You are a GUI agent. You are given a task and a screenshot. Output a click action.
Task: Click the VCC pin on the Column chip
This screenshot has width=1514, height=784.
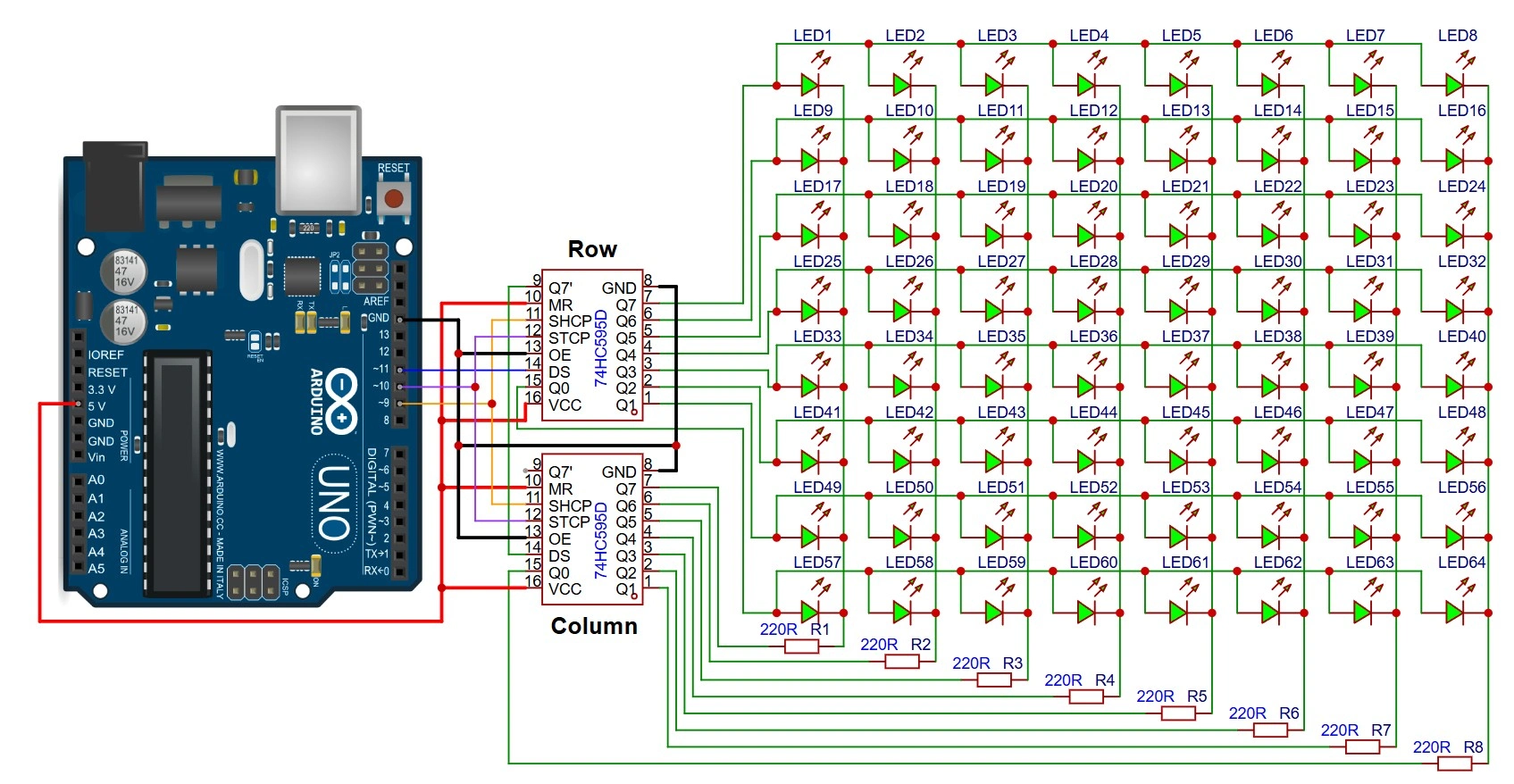565,589
